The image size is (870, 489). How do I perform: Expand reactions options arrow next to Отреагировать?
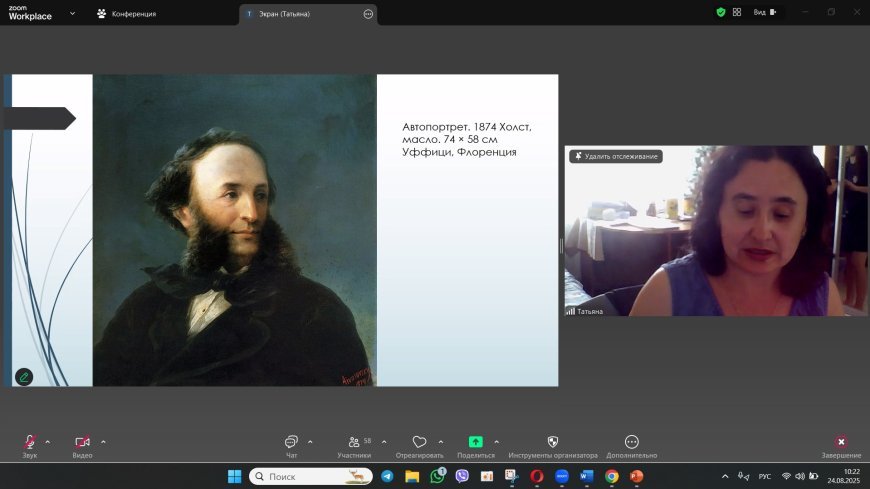[x=441, y=442]
